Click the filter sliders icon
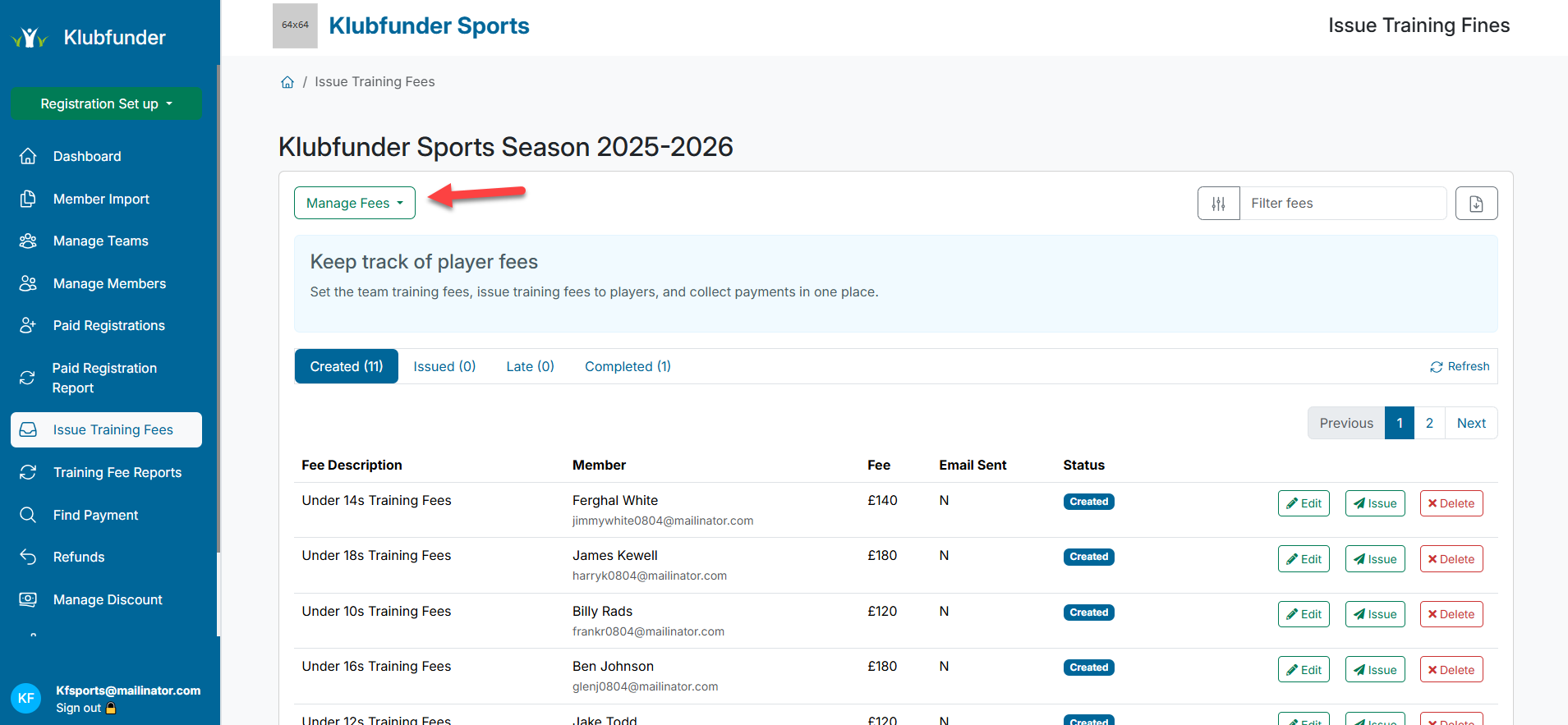 pyautogui.click(x=1218, y=204)
